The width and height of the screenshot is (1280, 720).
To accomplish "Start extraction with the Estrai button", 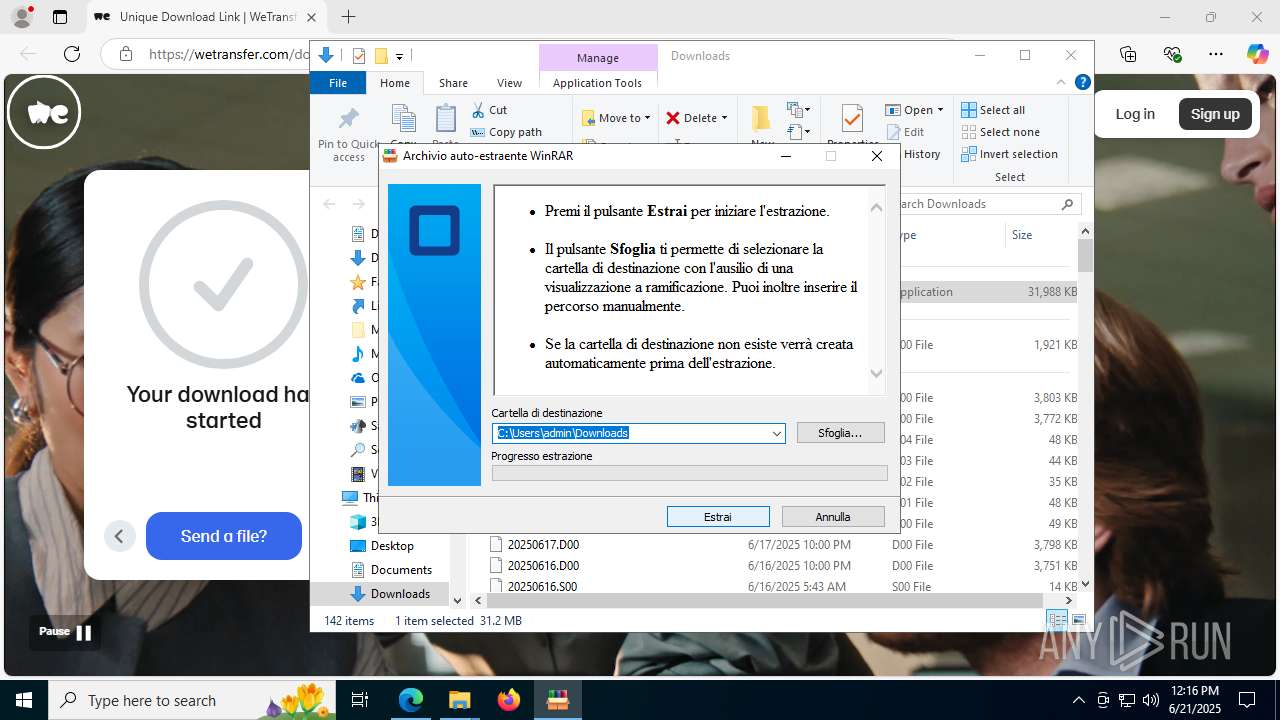I will tap(718, 517).
